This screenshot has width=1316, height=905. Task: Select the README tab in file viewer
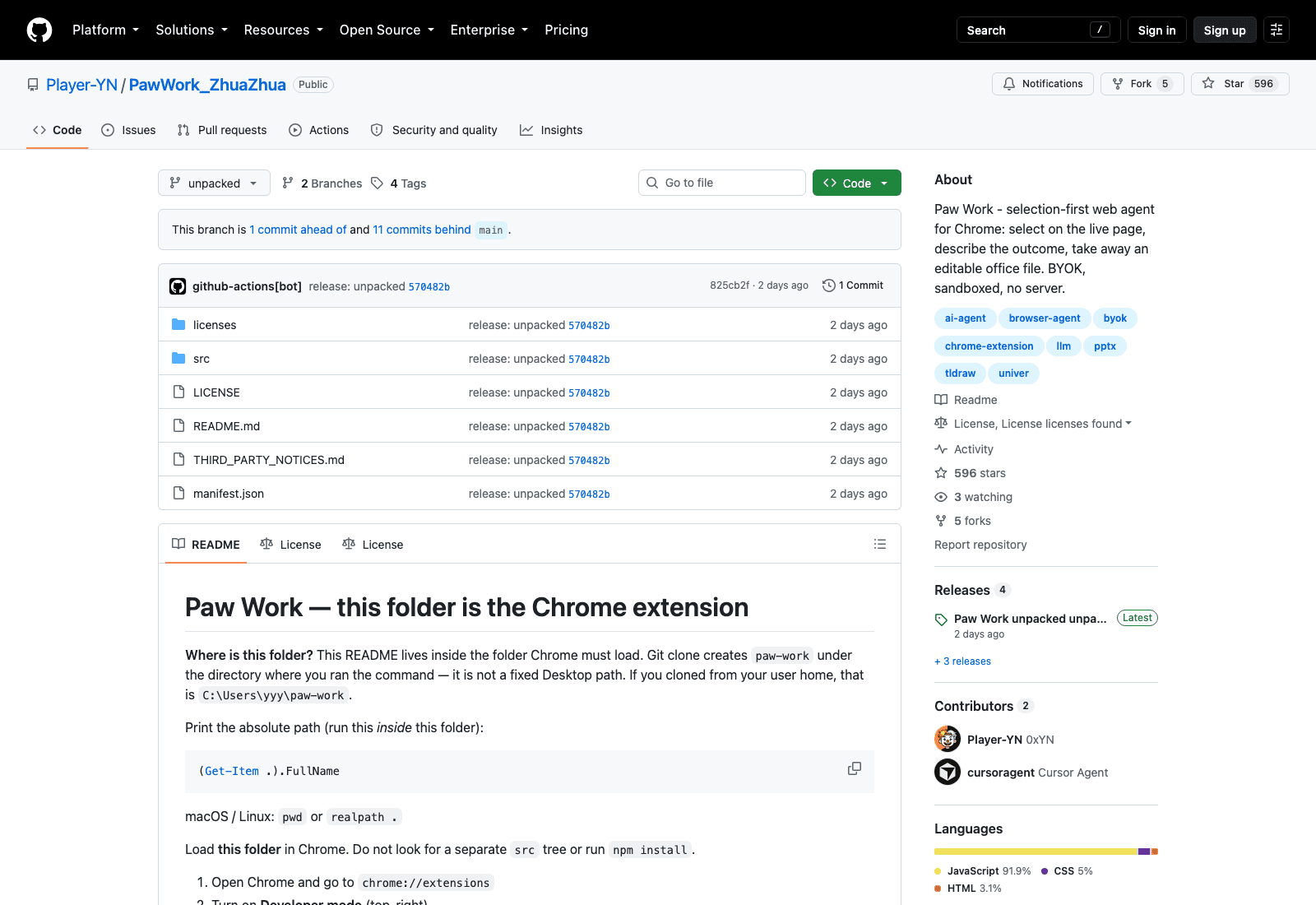[x=206, y=544]
